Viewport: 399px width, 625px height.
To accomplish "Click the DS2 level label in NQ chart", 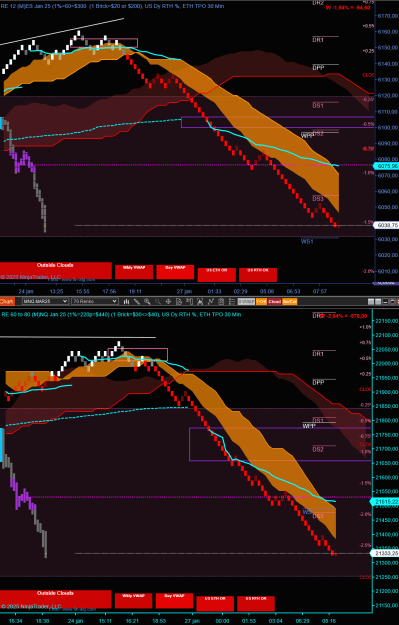I will click(318, 450).
